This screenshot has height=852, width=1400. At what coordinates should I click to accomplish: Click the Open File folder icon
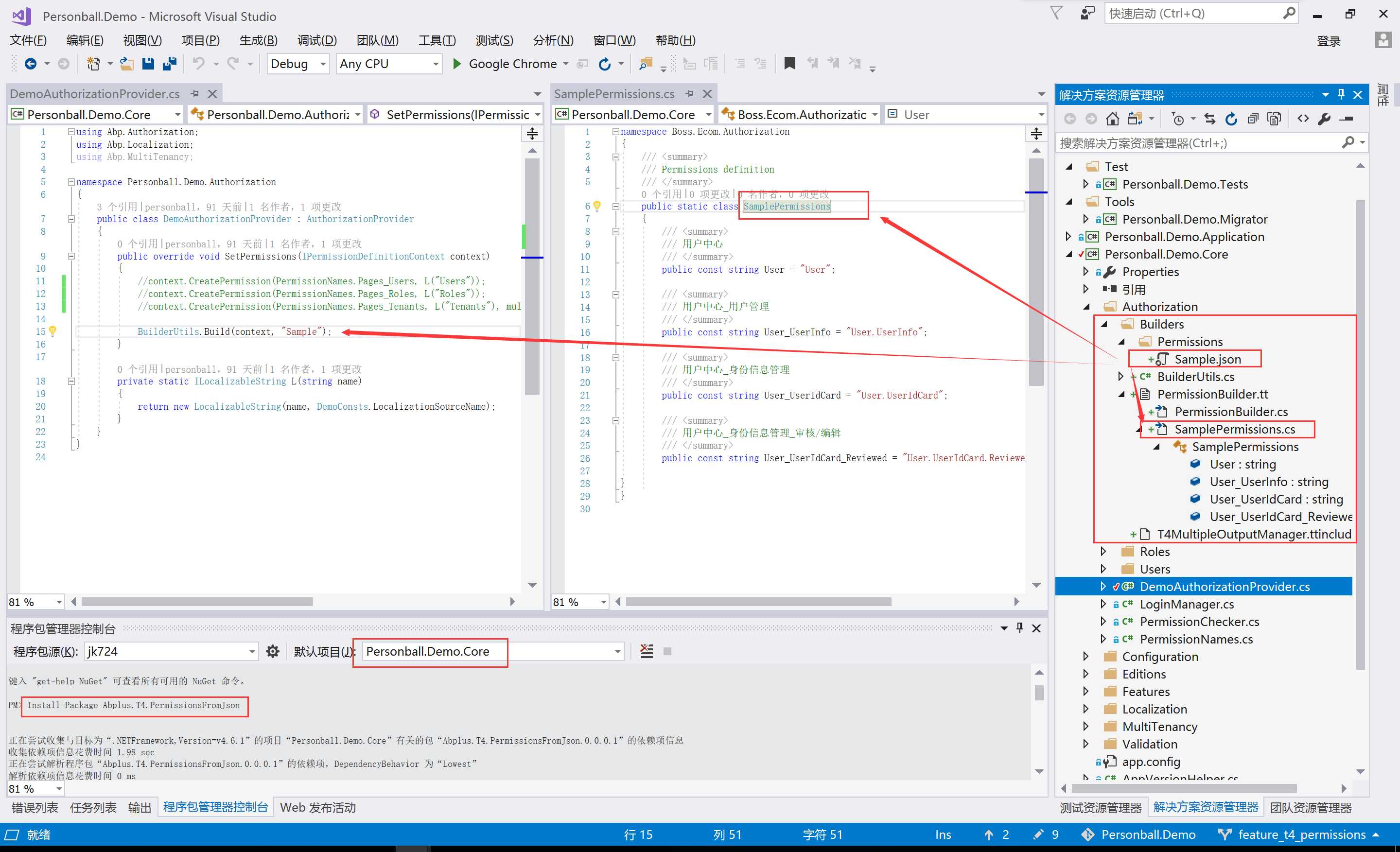[x=127, y=64]
